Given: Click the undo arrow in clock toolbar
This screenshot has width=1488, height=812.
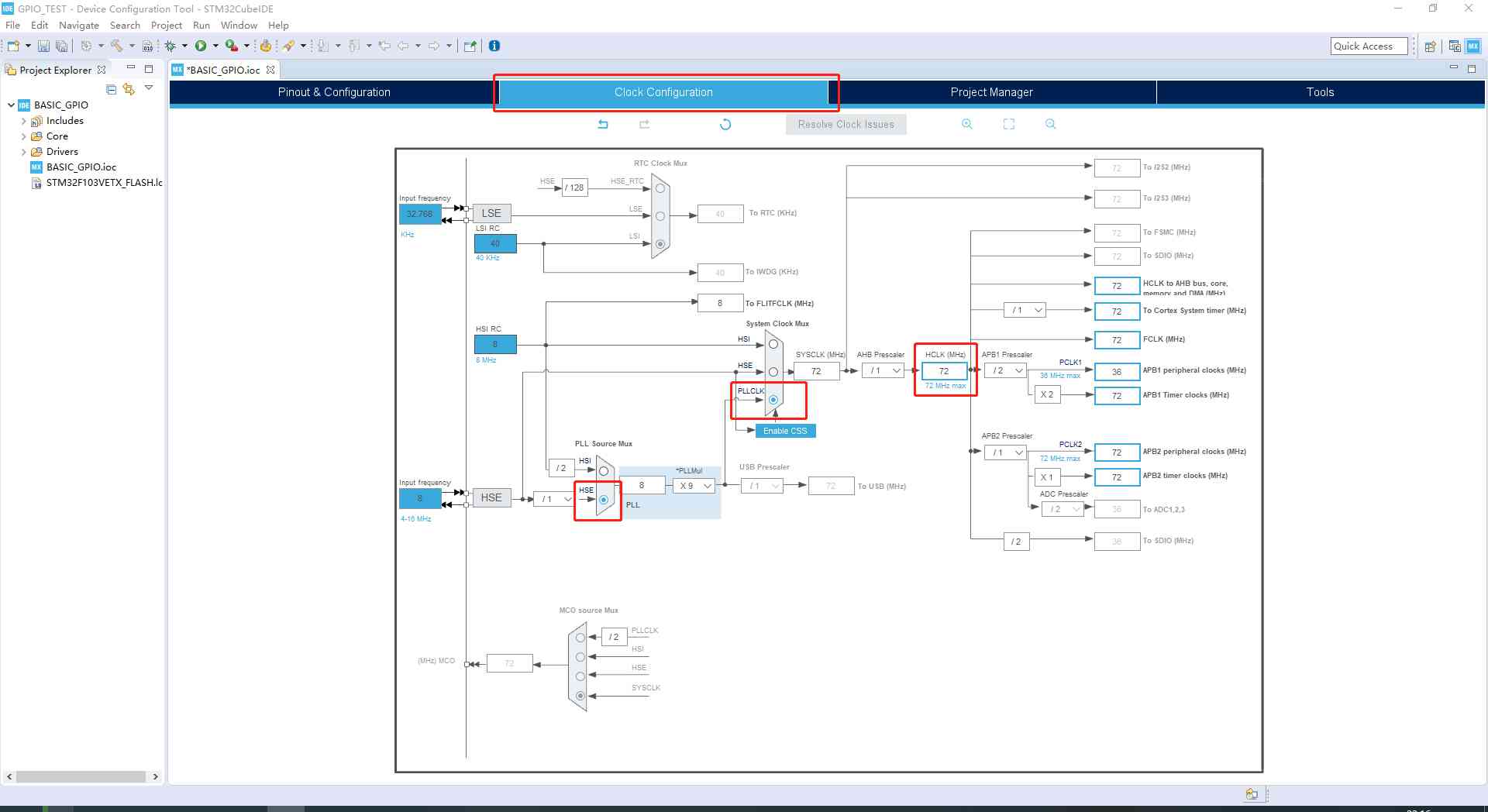Looking at the screenshot, I should coord(603,124).
